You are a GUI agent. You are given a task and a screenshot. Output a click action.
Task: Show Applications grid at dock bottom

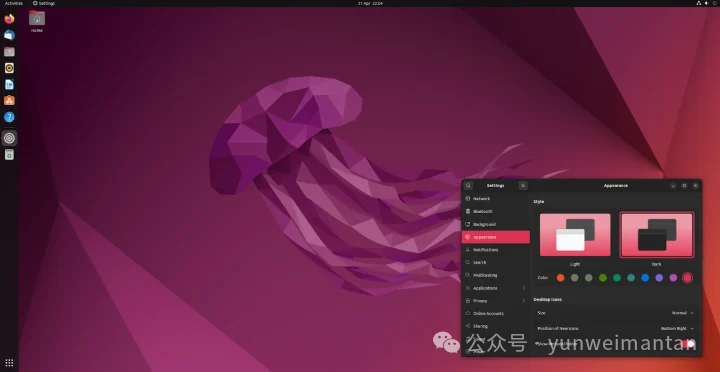[x=9, y=363]
